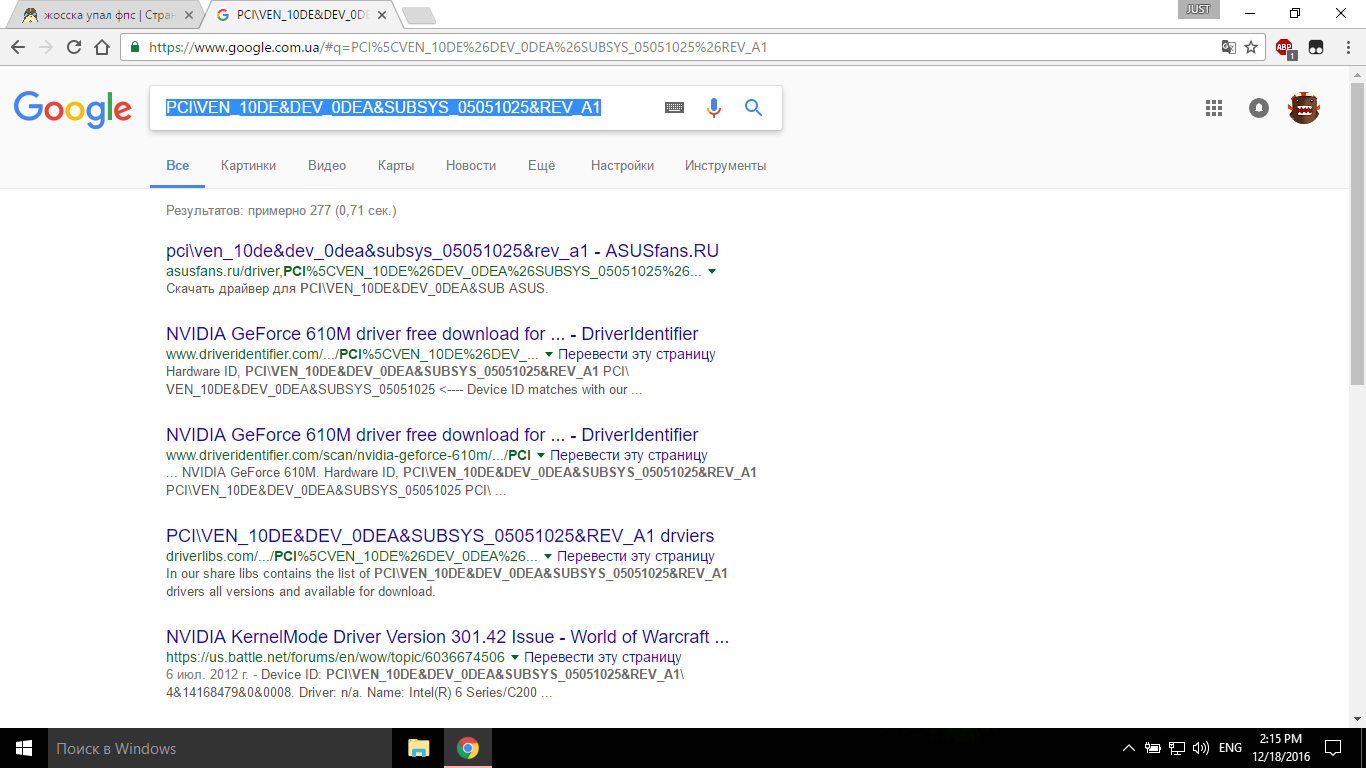This screenshot has height=768, width=1366.
Task: Close the 'жосска упал фпс' tab
Action: click(191, 15)
